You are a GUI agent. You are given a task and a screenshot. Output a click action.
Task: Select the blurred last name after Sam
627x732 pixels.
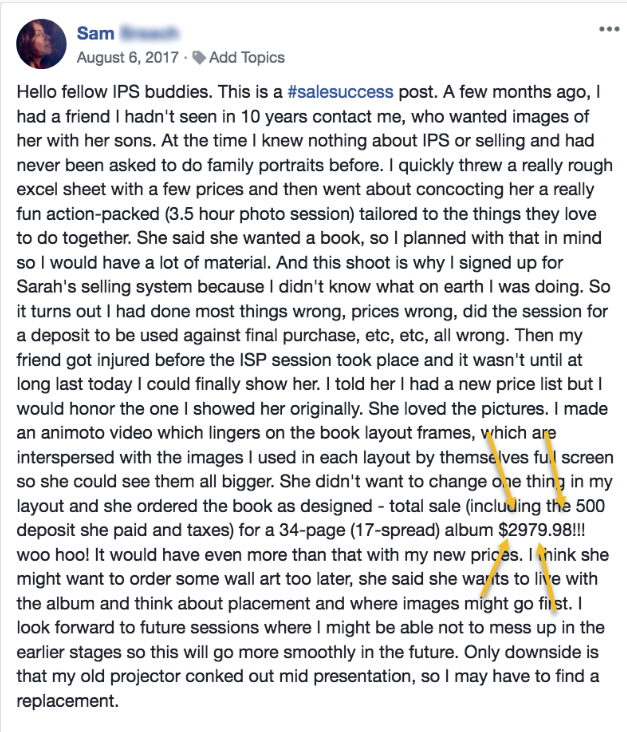click(x=149, y=33)
